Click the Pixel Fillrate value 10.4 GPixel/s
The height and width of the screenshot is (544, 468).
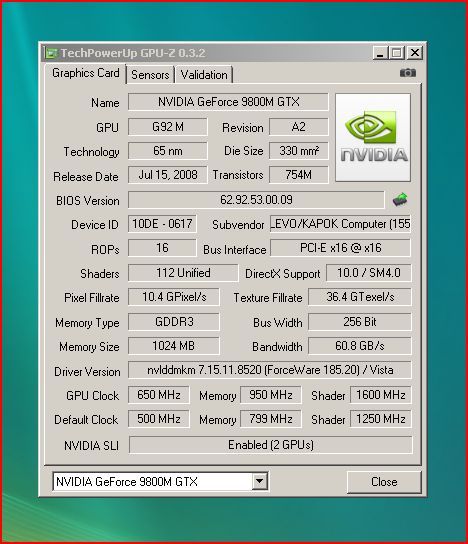174,297
